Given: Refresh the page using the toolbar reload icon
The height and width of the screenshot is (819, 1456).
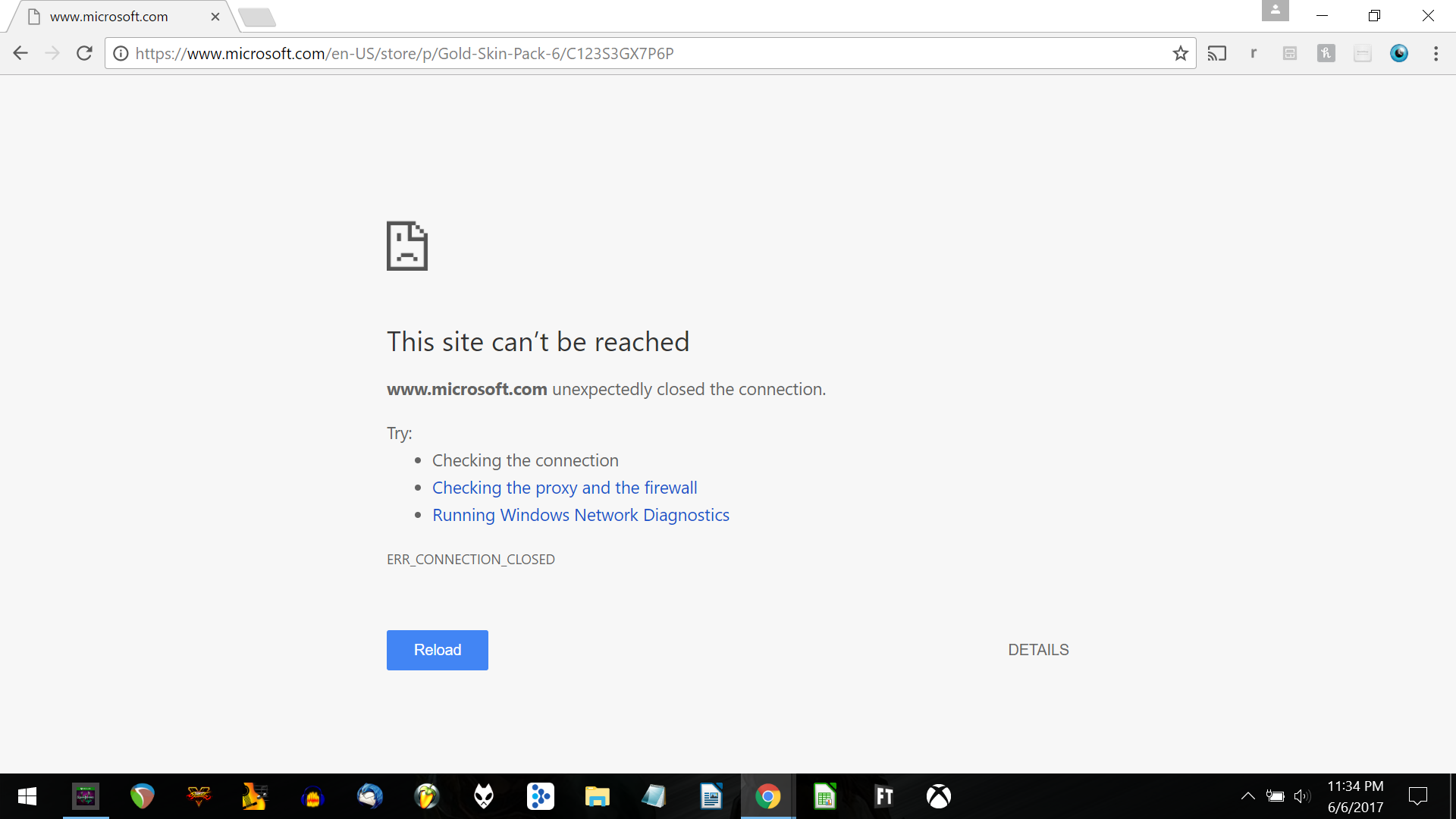Looking at the screenshot, I should [84, 53].
